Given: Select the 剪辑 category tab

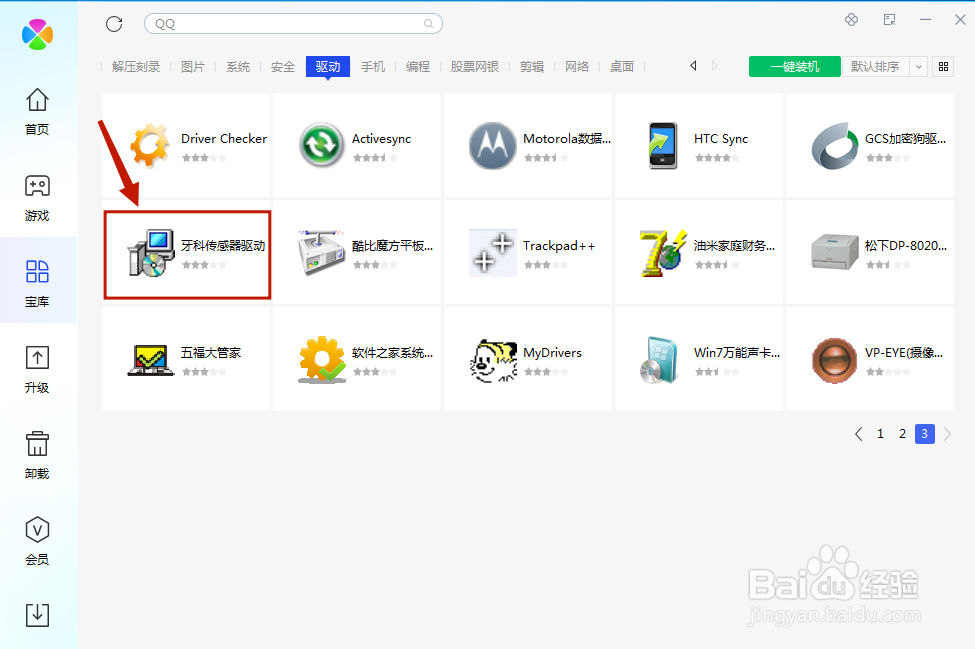Looking at the screenshot, I should click(532, 67).
